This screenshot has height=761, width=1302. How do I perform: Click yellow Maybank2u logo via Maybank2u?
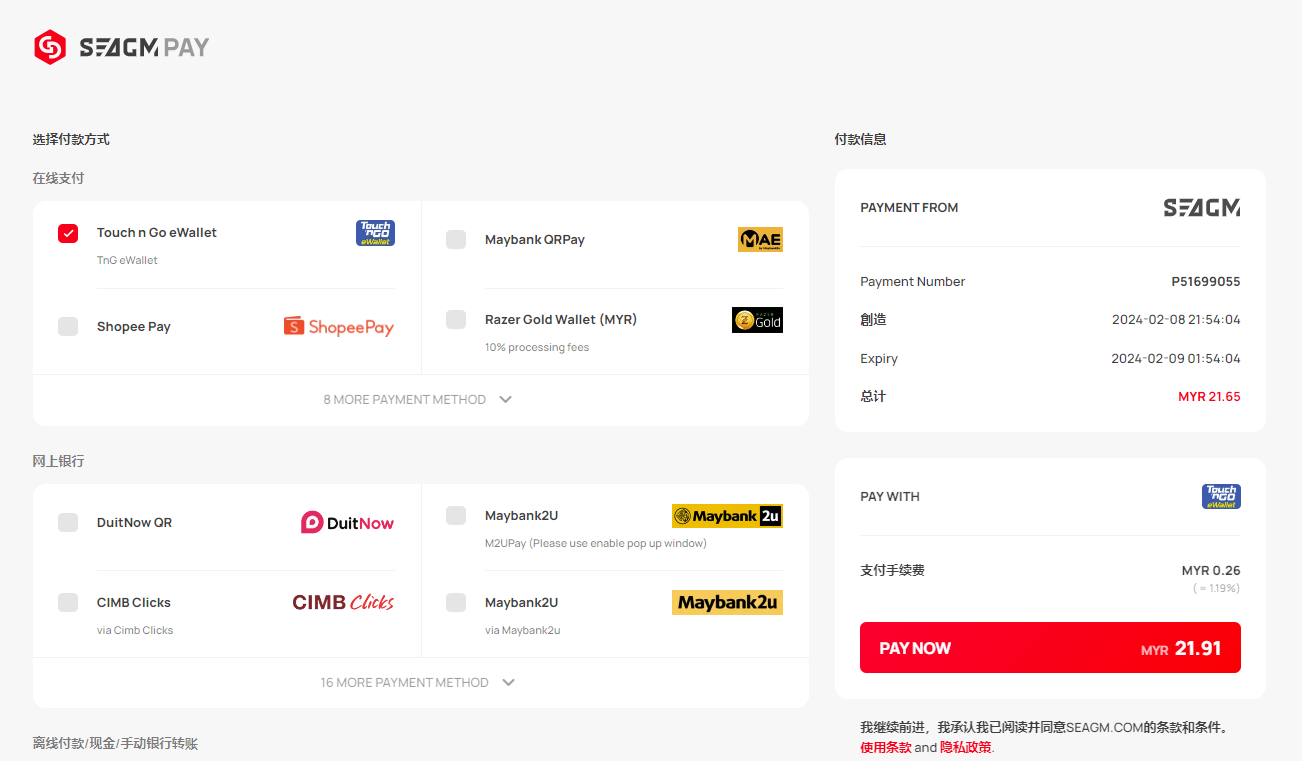[x=727, y=602]
